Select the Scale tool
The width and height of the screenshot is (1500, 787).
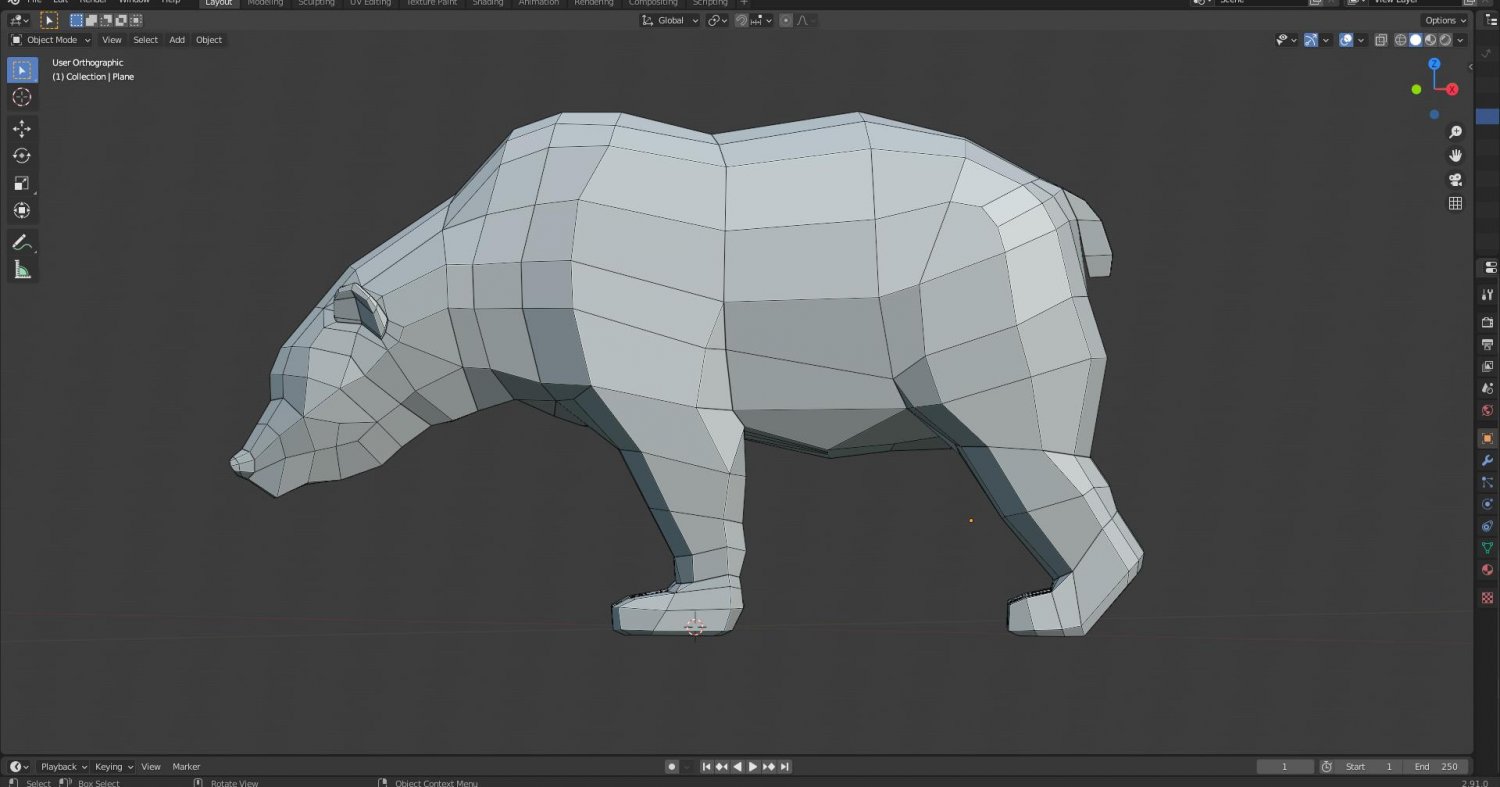click(22, 183)
